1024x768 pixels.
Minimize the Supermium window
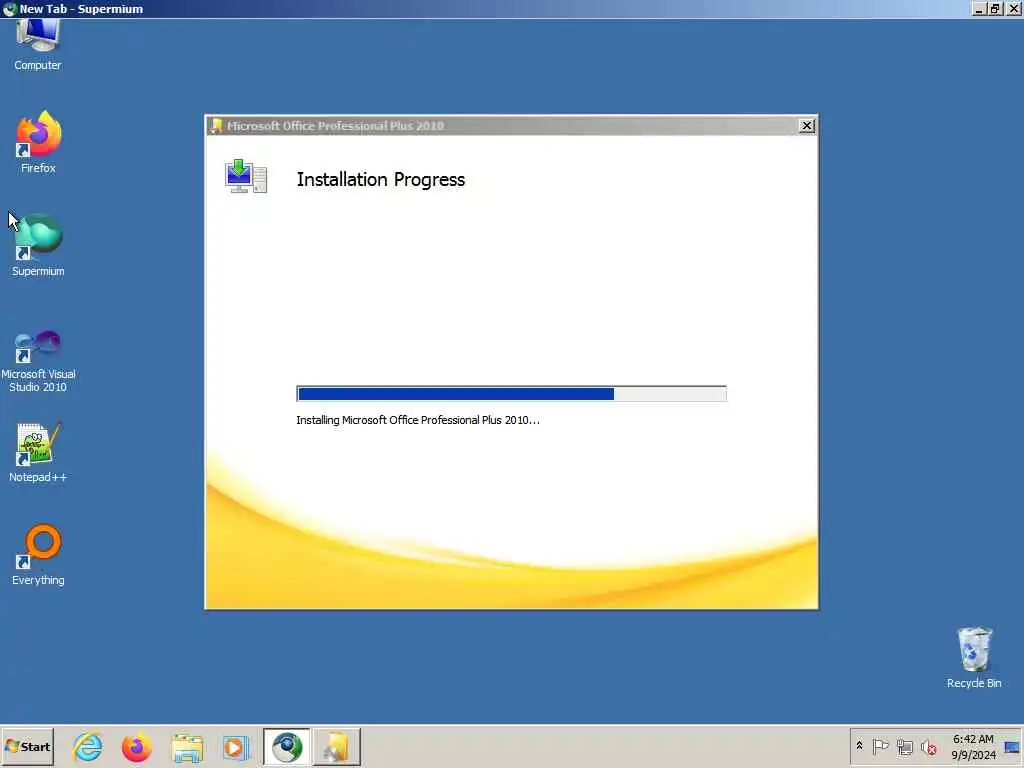pos(978,8)
